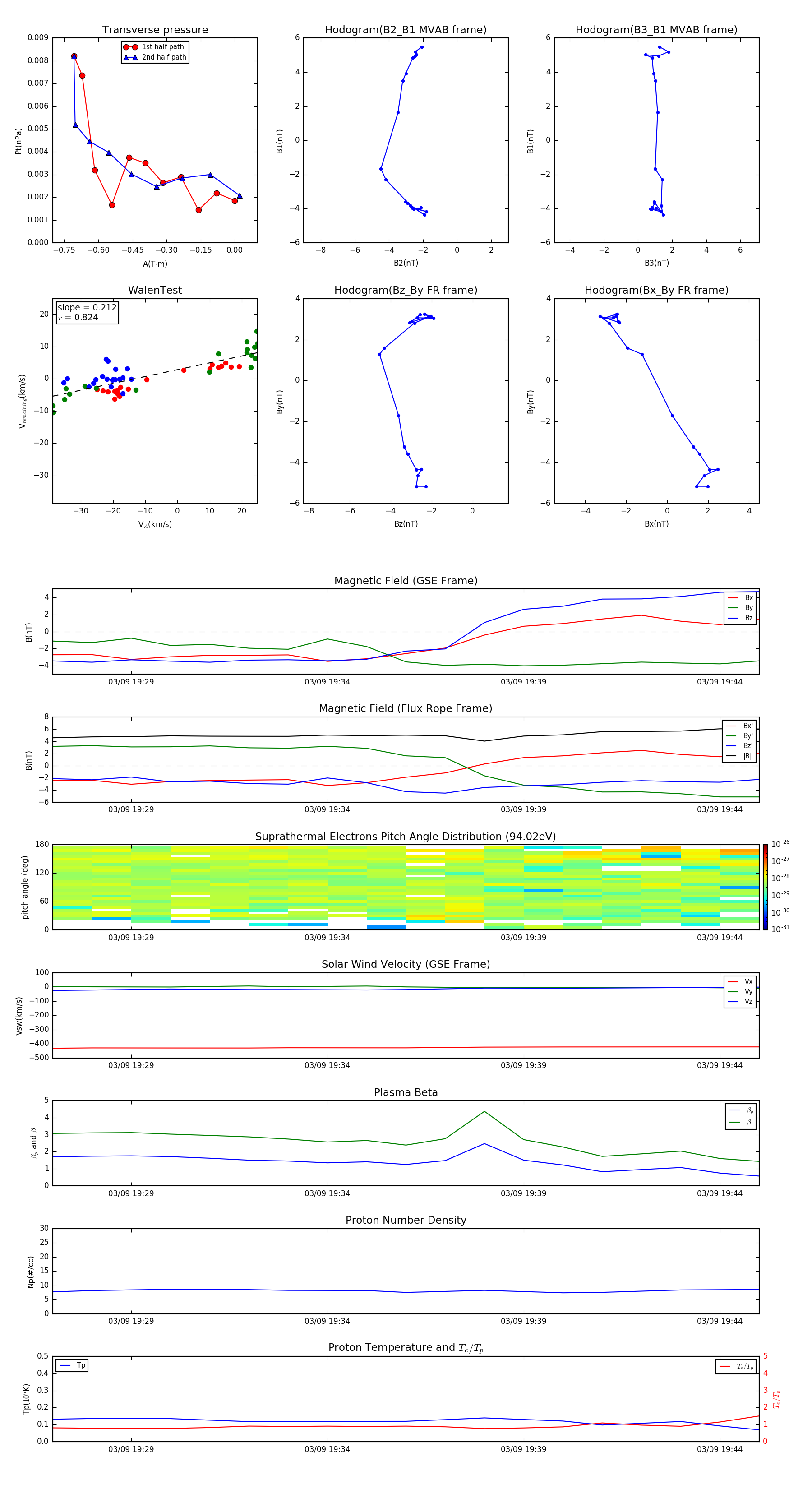The image size is (812, 1489).
Task: Select the βp legend entry in Plasma Beta panel
Action: [x=741, y=1110]
